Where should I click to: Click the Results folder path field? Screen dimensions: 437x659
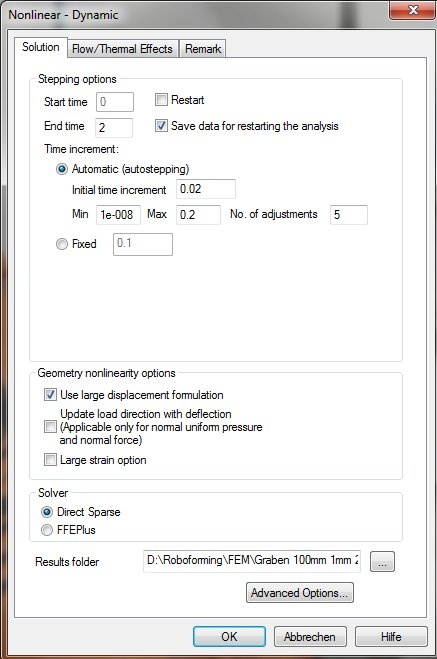click(252, 561)
